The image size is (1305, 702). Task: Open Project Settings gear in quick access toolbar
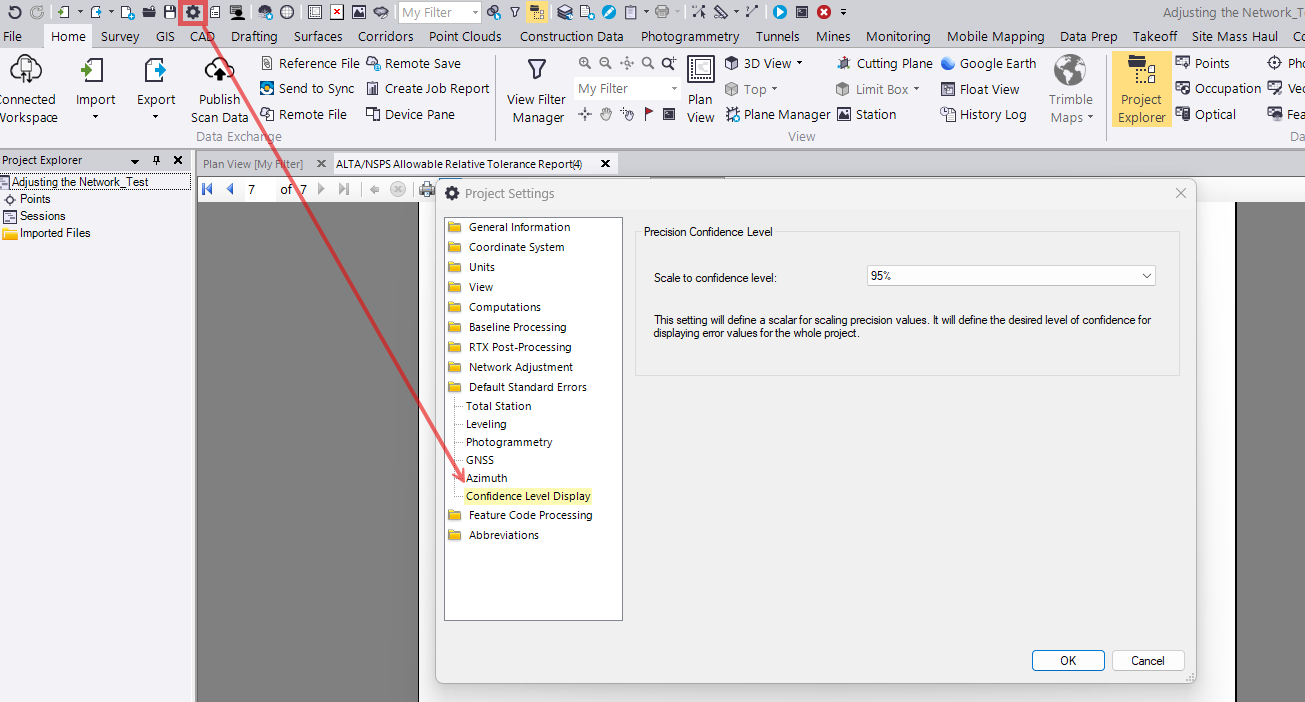click(x=193, y=12)
